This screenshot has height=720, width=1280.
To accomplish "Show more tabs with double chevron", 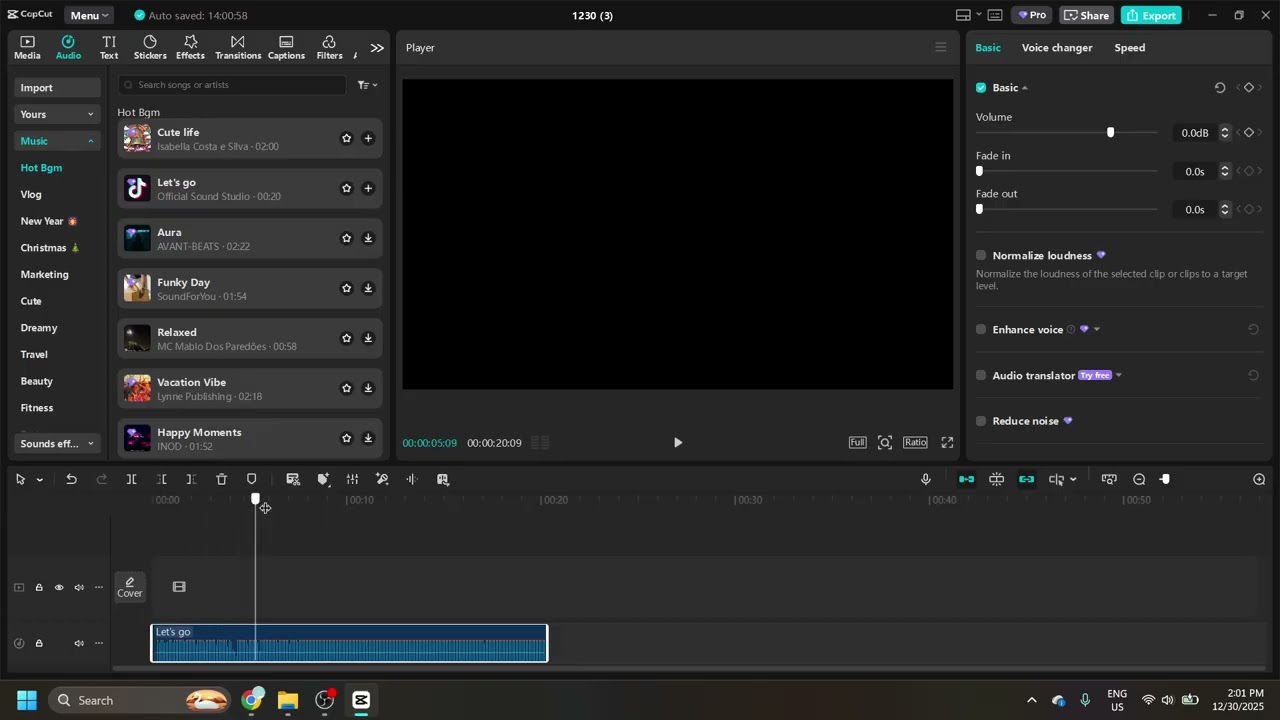I will coord(377,48).
